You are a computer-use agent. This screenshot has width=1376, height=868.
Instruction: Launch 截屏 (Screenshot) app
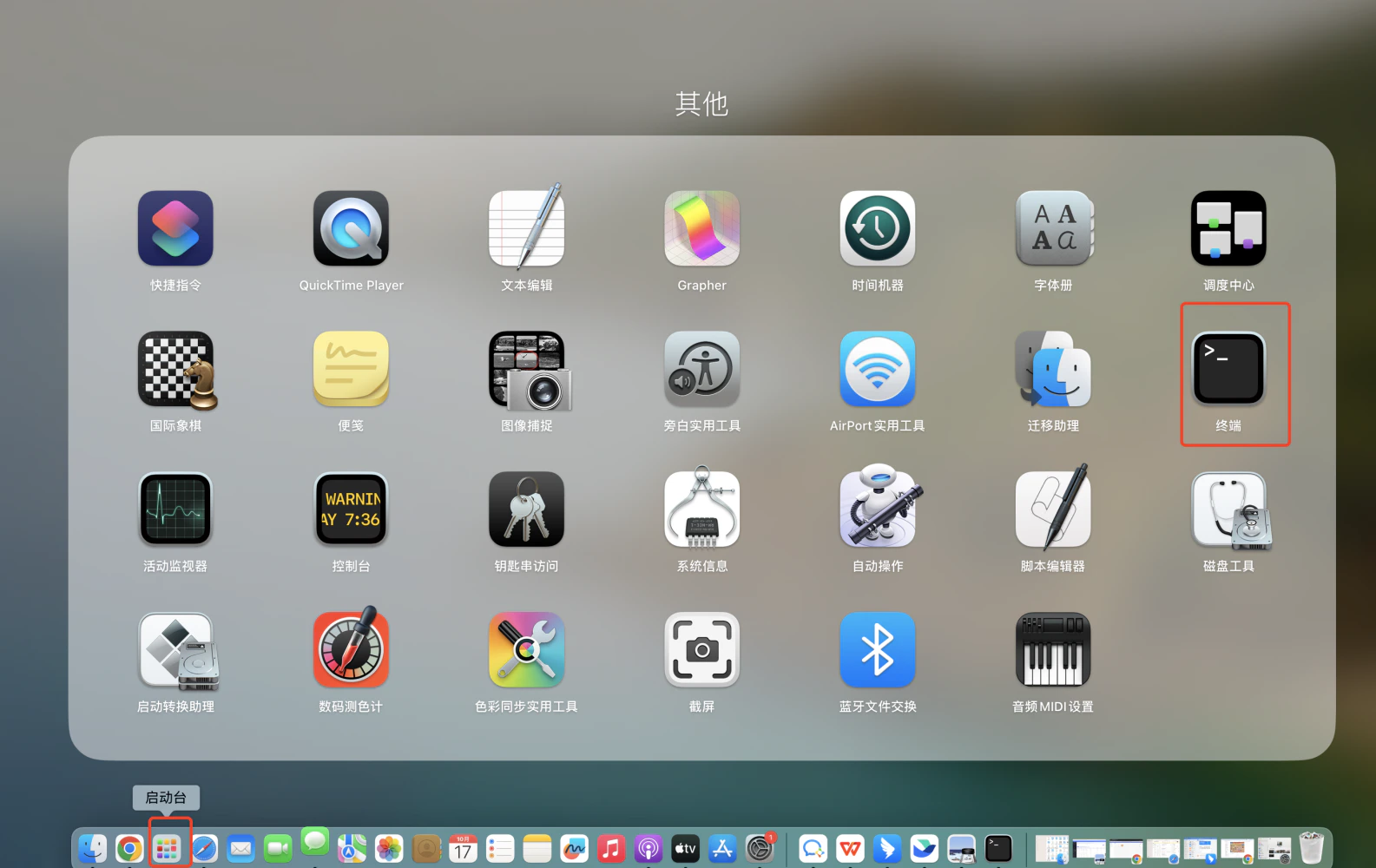coord(701,650)
